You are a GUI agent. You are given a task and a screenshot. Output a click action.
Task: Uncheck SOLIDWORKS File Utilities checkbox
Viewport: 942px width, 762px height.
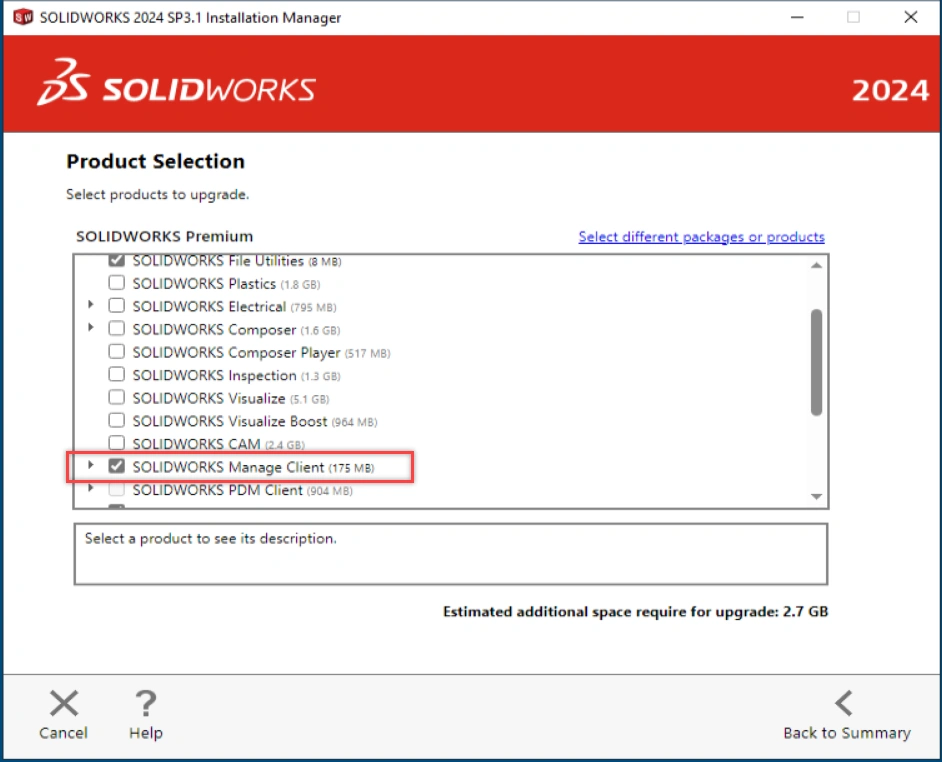(117, 260)
